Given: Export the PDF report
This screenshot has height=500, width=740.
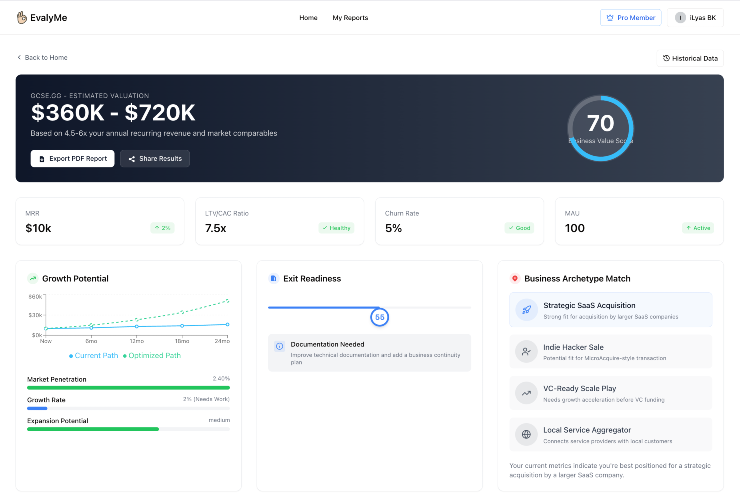Looking at the screenshot, I should pyautogui.click(x=73, y=159).
